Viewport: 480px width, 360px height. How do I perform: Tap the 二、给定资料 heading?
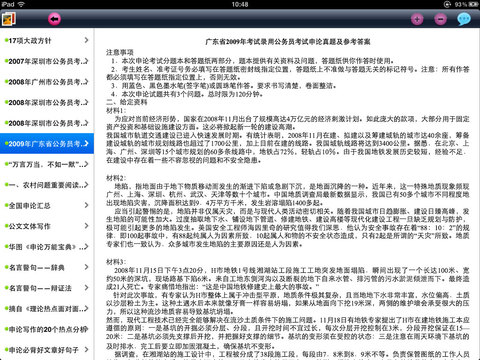(x=126, y=102)
